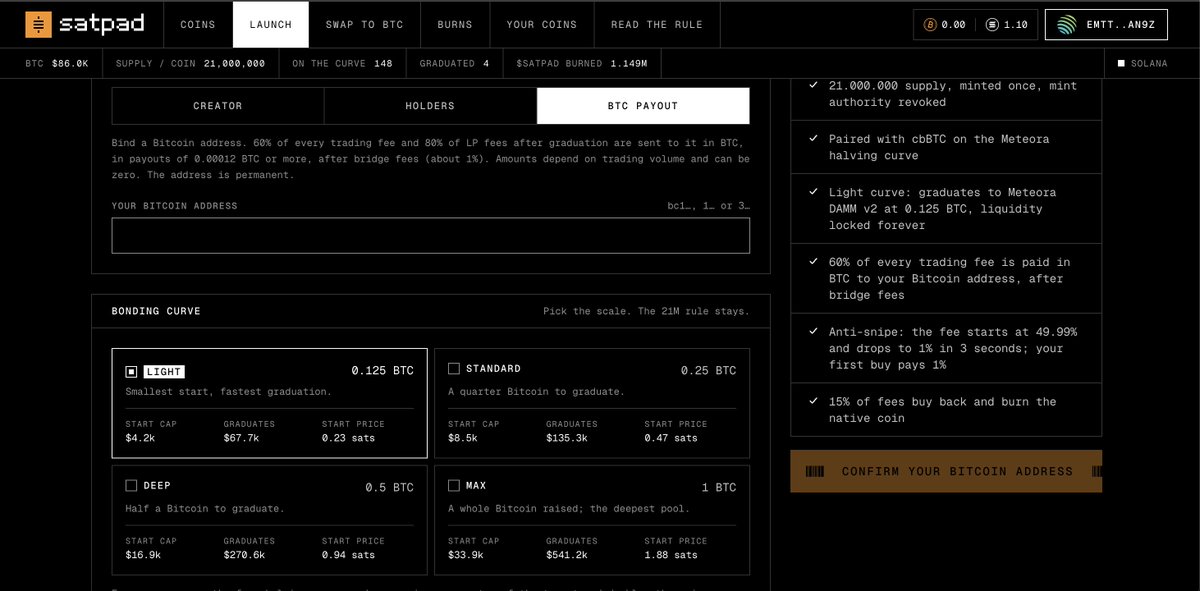Click the orange Bitcoin balance icon

[x=930, y=25]
